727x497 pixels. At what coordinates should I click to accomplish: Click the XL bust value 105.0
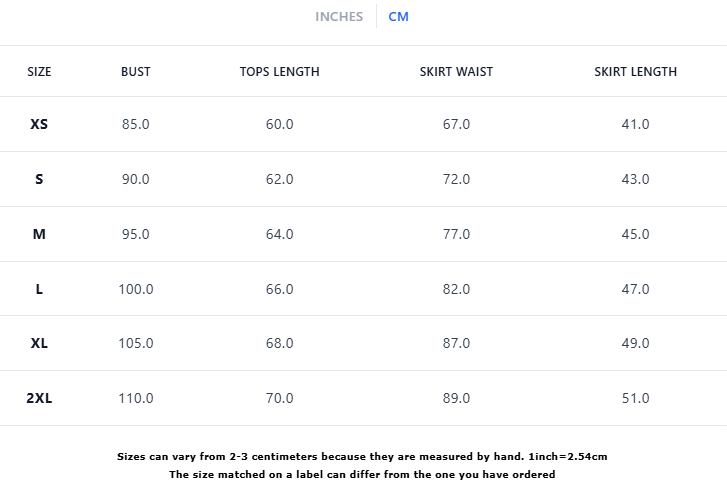click(135, 344)
